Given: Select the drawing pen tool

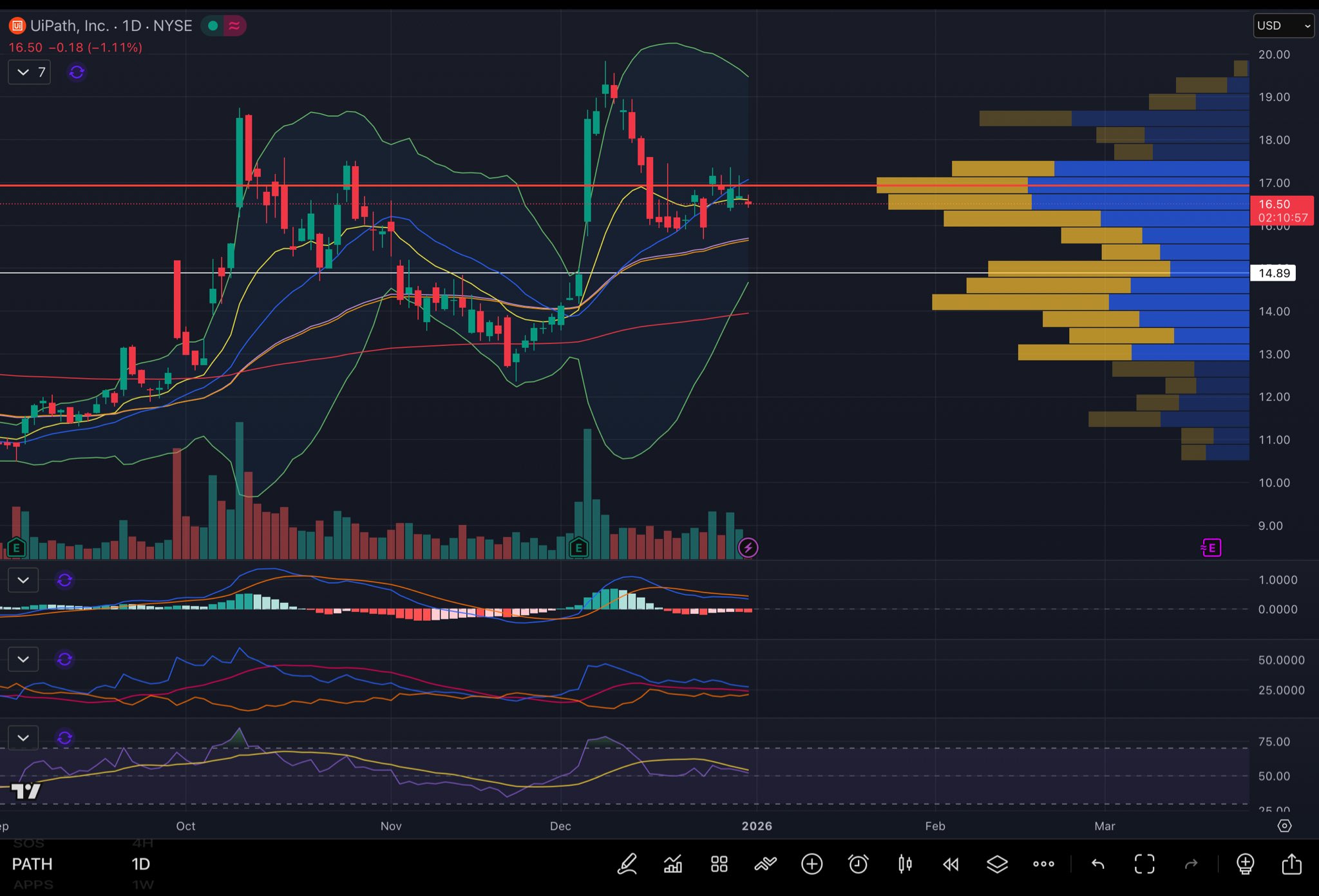Looking at the screenshot, I should [627, 864].
